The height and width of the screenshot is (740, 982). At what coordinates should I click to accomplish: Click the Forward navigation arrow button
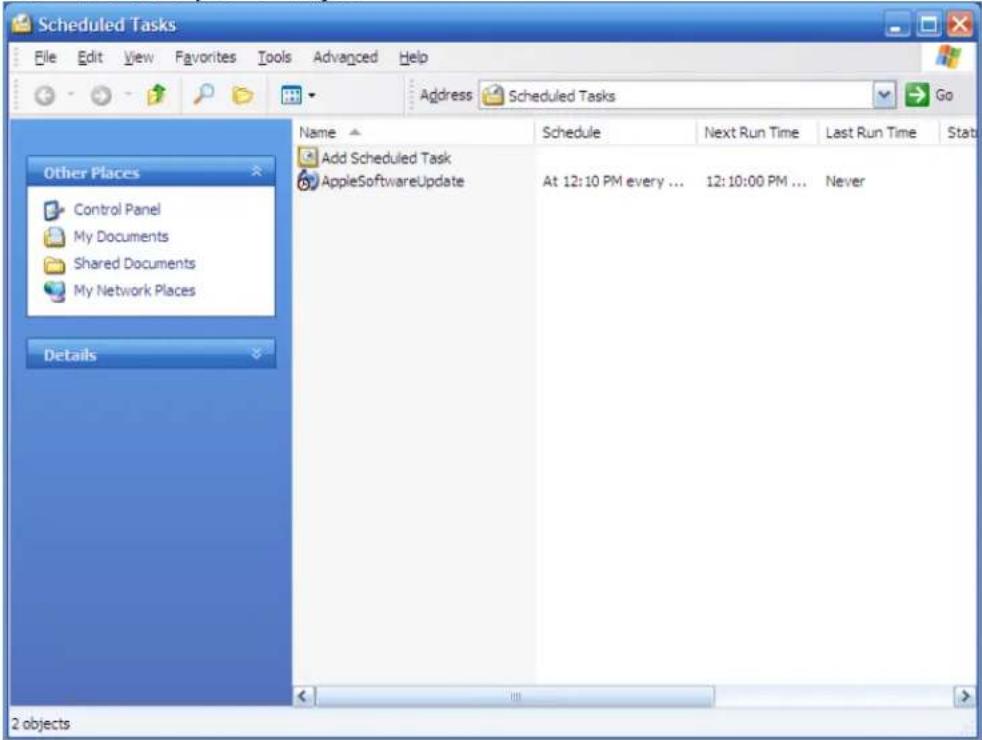(101, 95)
